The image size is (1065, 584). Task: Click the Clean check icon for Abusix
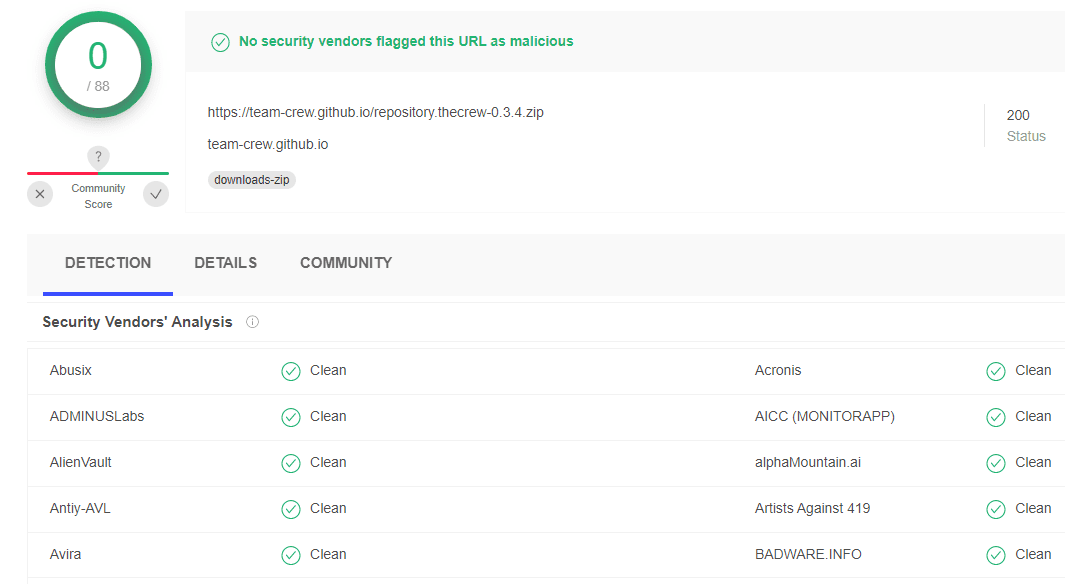[291, 371]
